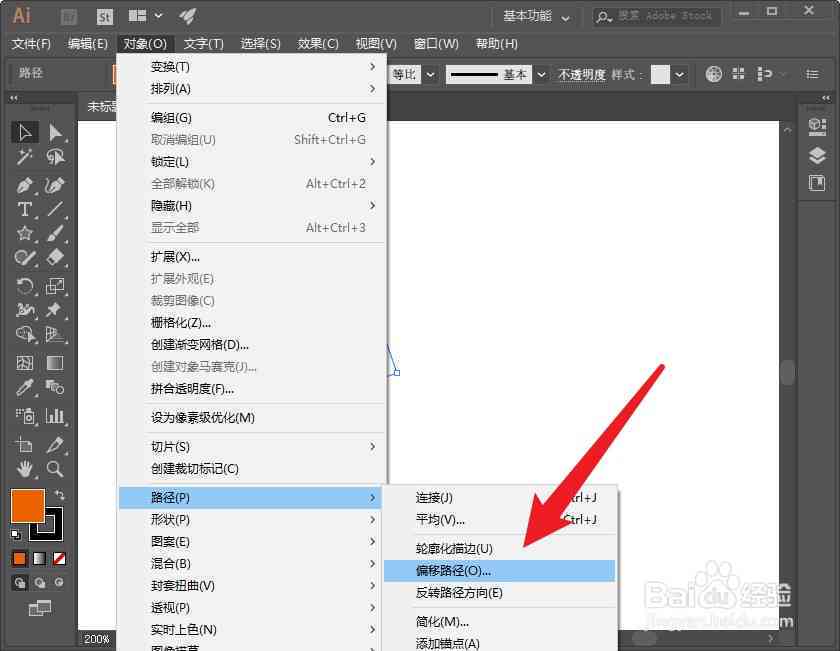Image resolution: width=840 pixels, height=651 pixels.
Task: Expand 锁定(L) submenu
Action: 252,162
